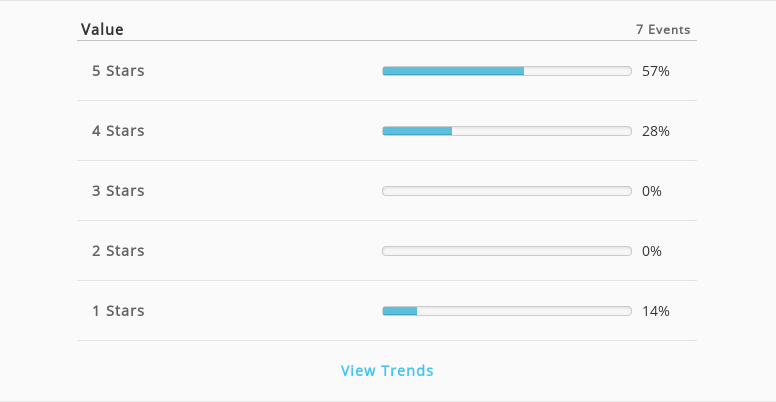Screen dimensions: 776x402
Task: Click the 5 Stars progress bar
Action: pyautogui.click(x=507, y=71)
